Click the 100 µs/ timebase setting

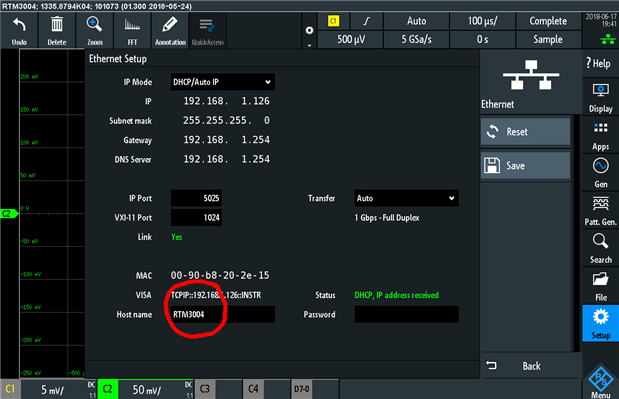click(x=482, y=21)
